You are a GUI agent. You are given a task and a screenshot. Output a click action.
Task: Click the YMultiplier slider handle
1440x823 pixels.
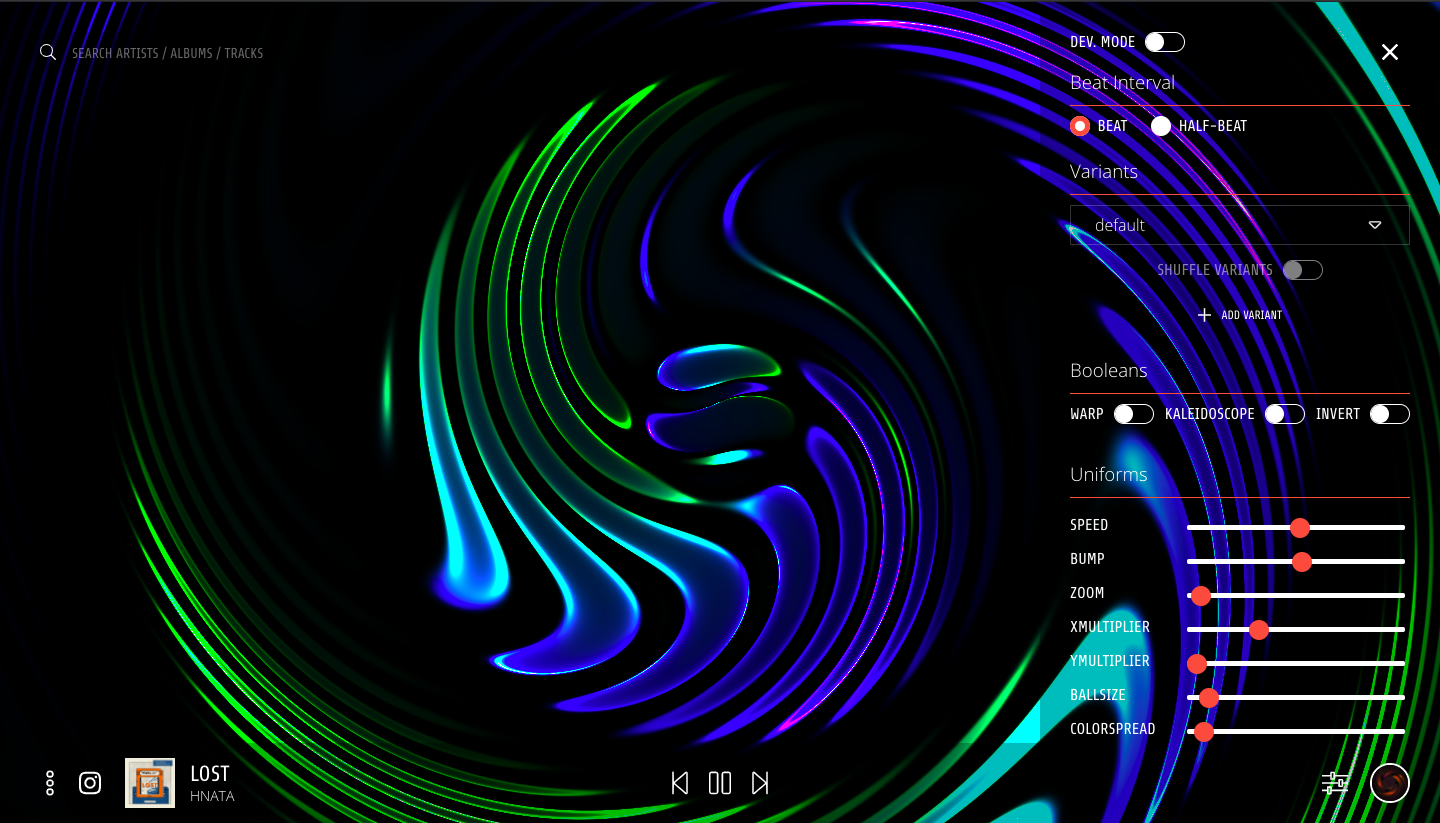tap(1197, 663)
